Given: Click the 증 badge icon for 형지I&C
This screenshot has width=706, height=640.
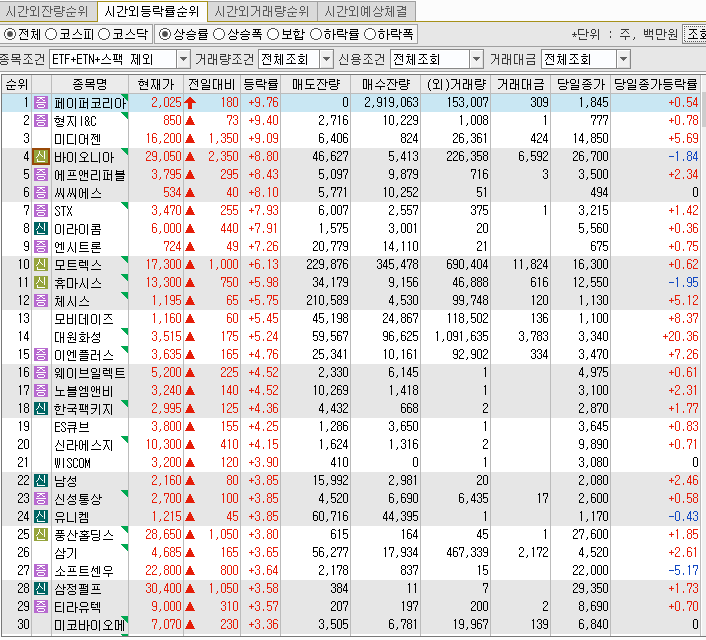Looking at the screenshot, I should click(x=41, y=121).
